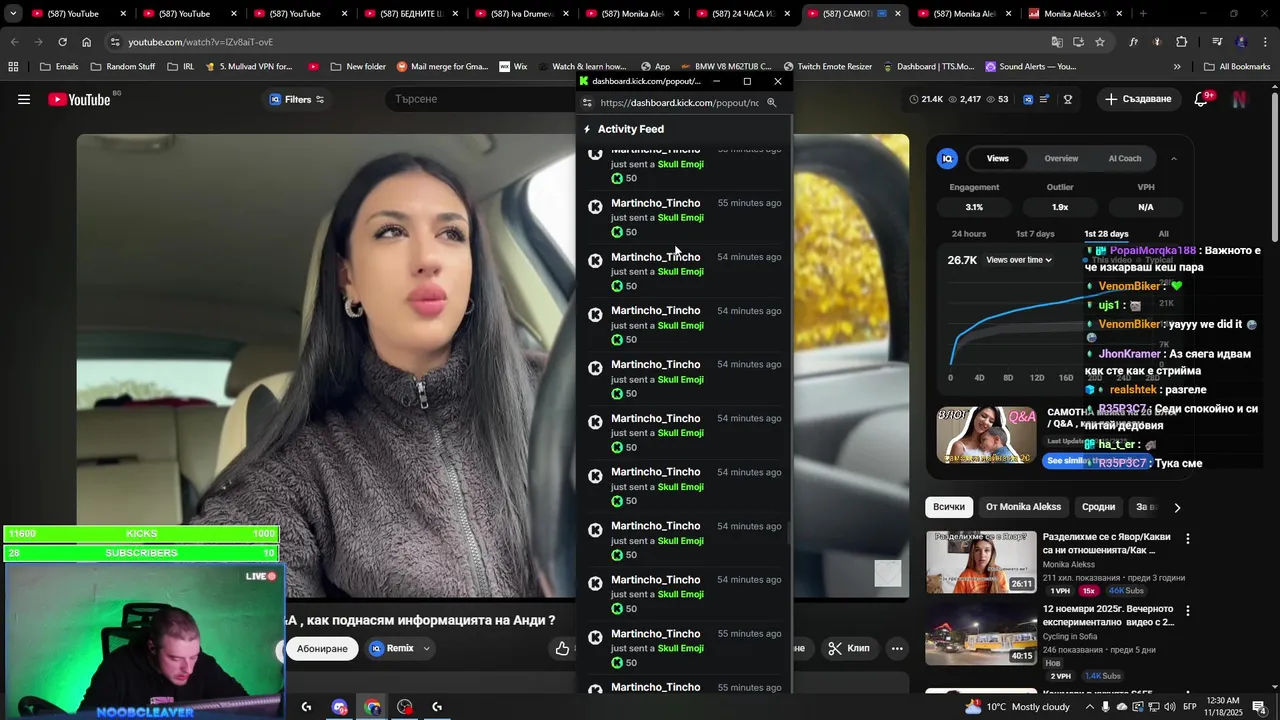Screen dimensions: 1280x720
Task: Open the Random Stuff bookmark folder
Action: tap(122, 67)
